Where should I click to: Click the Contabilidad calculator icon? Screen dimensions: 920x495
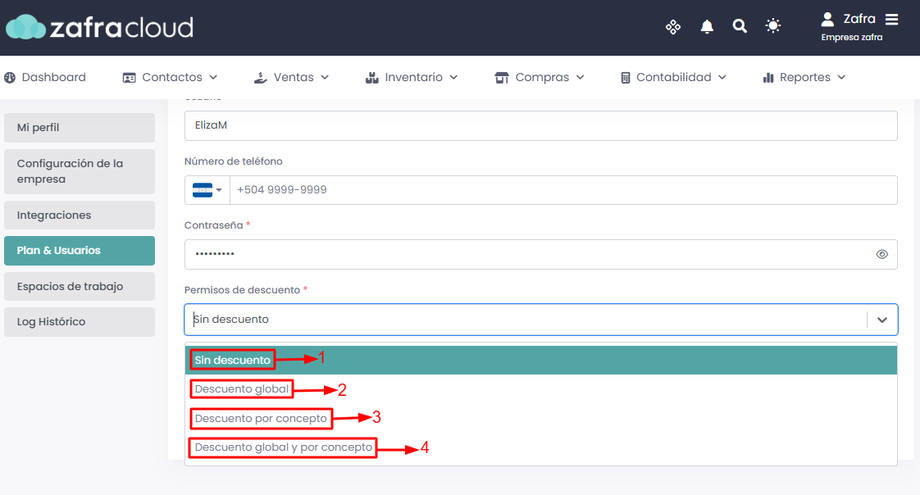[x=625, y=77]
